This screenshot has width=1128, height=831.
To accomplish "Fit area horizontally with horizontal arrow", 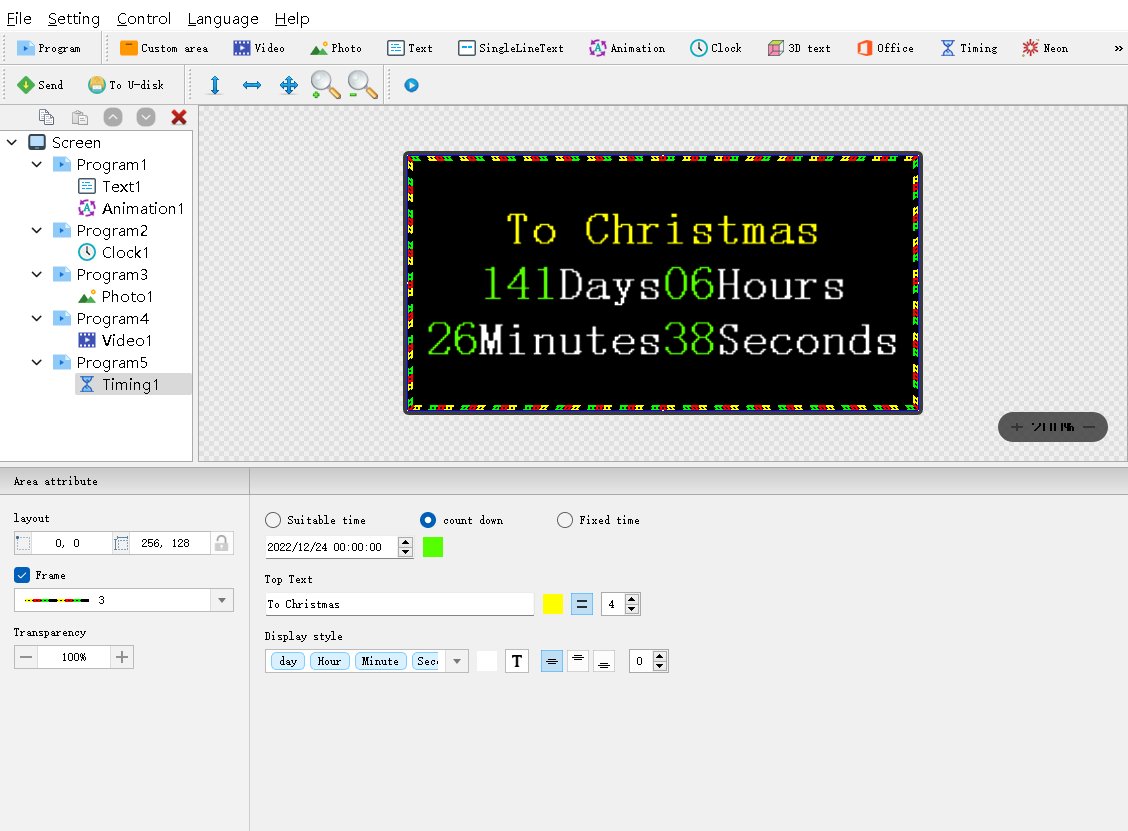I will pos(252,85).
